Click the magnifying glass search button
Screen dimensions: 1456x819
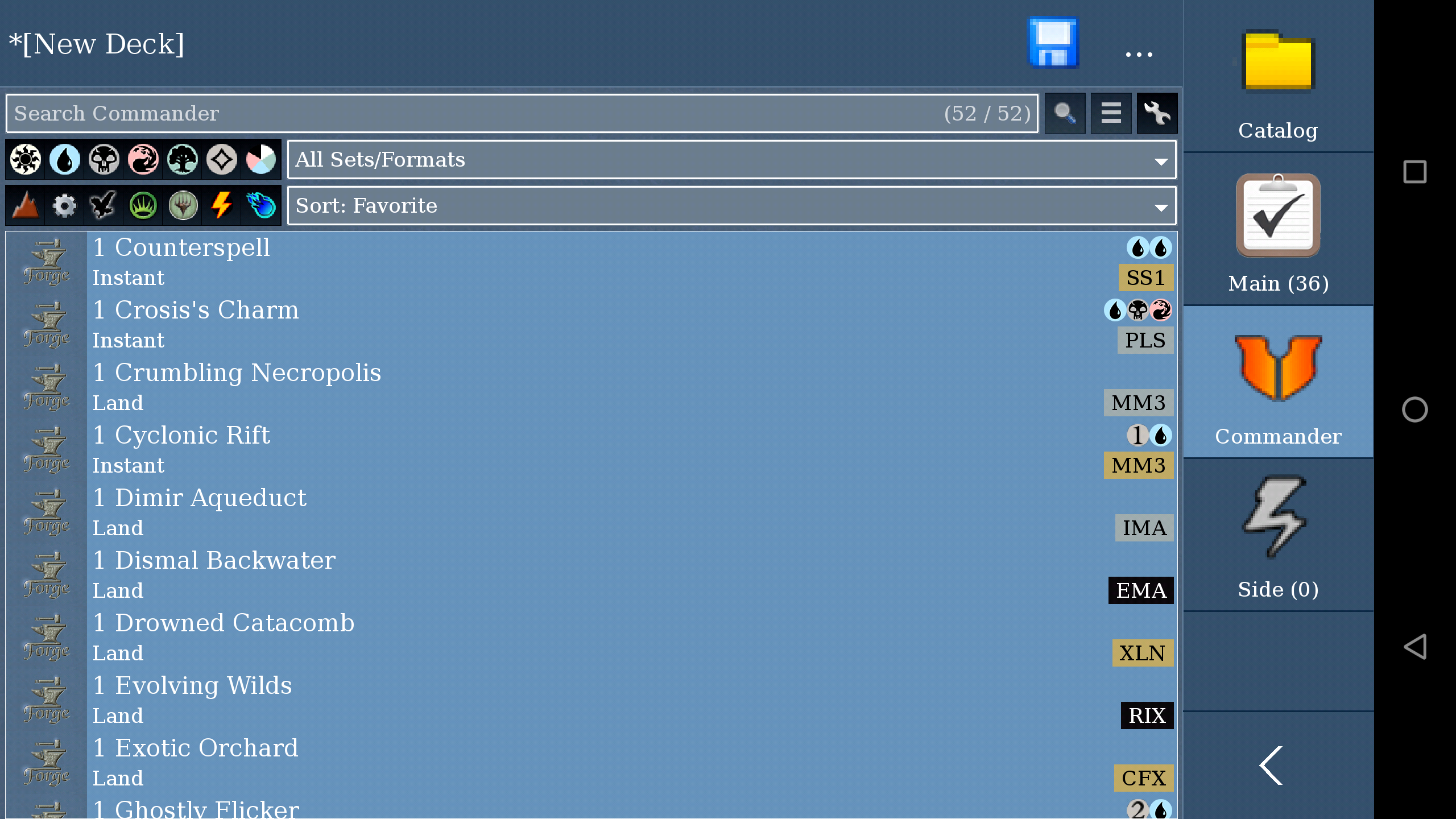[x=1065, y=113]
